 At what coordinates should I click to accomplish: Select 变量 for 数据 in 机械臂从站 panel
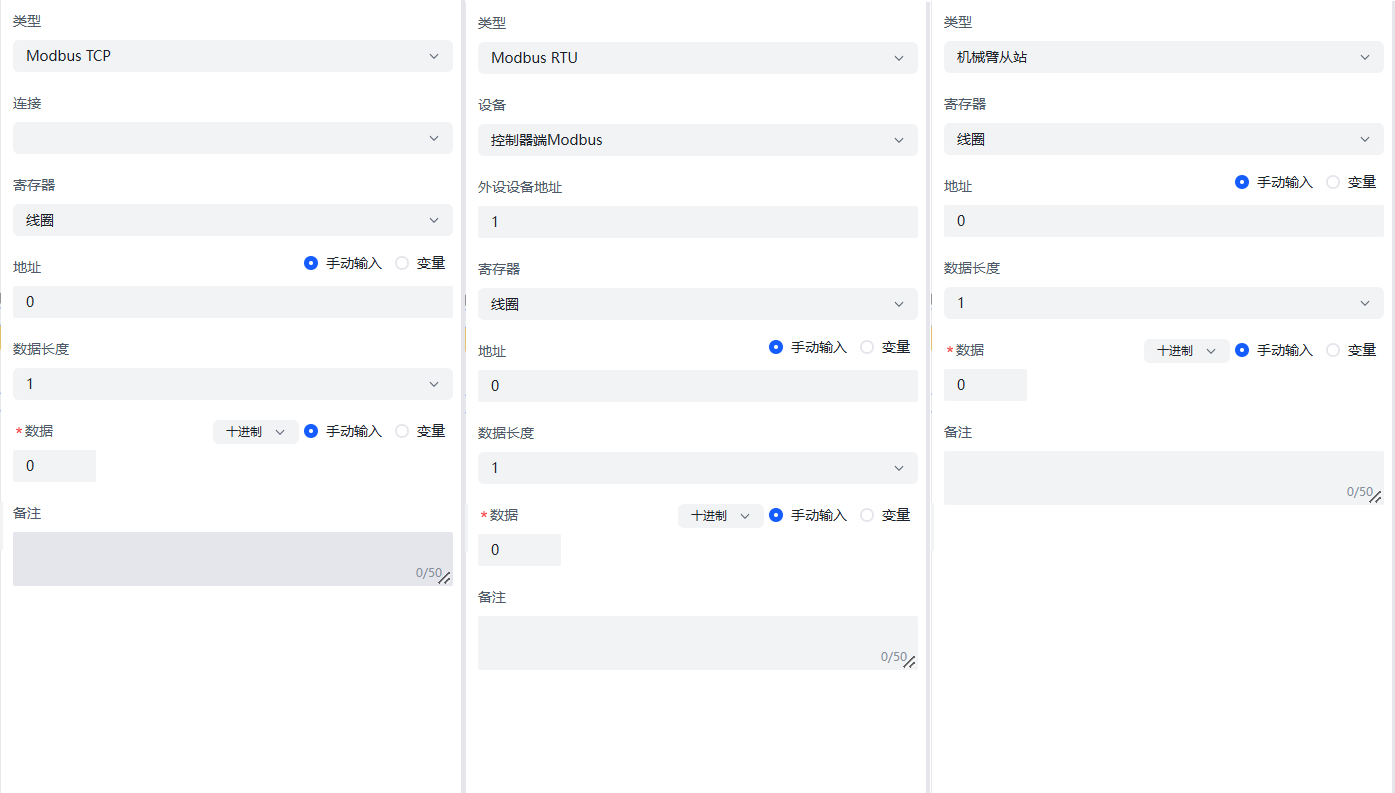pyautogui.click(x=1334, y=350)
